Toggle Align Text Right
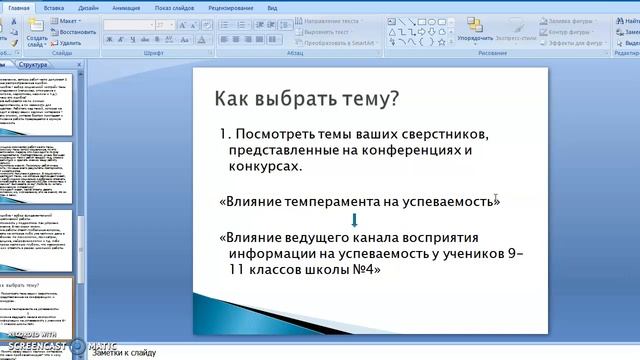Image resolution: width=640 pixels, height=360 pixels. tap(248, 40)
